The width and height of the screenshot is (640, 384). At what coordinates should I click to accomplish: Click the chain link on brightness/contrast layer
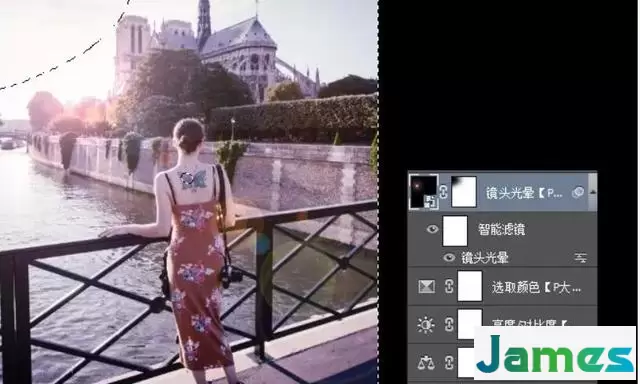(449, 325)
